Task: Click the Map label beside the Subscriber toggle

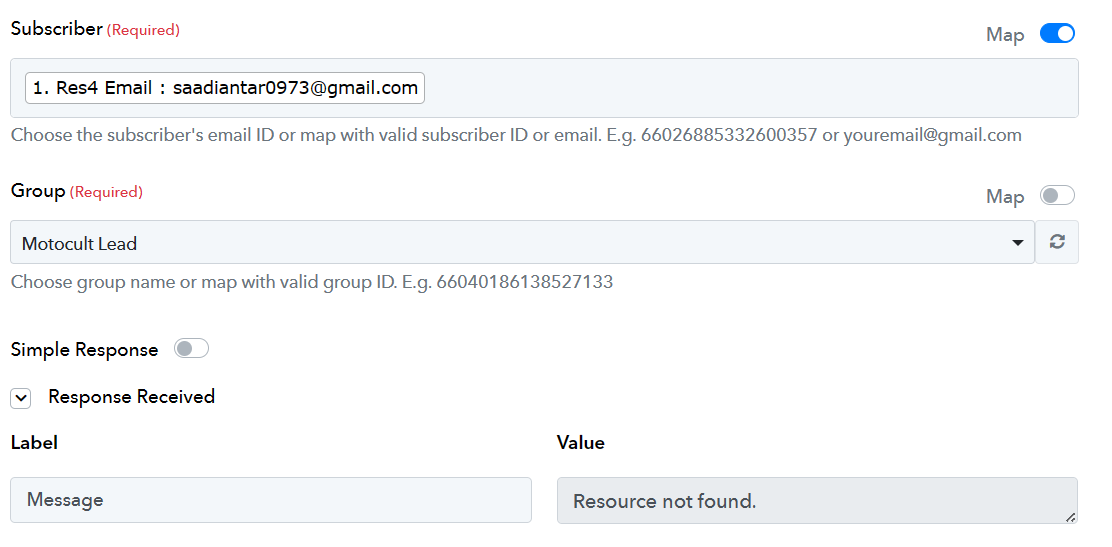Action: pos(1005,35)
